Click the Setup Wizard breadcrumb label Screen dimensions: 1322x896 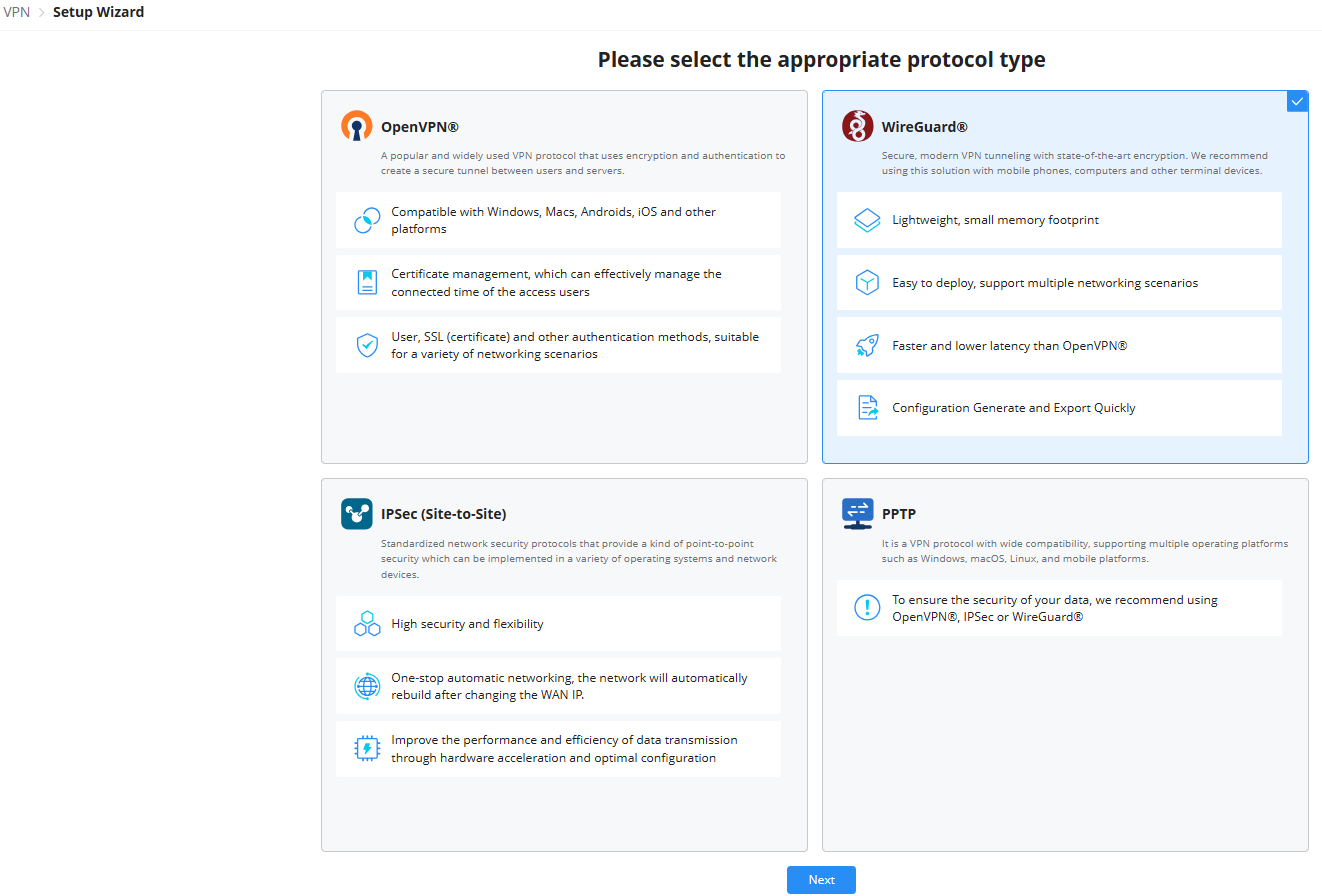coord(98,12)
